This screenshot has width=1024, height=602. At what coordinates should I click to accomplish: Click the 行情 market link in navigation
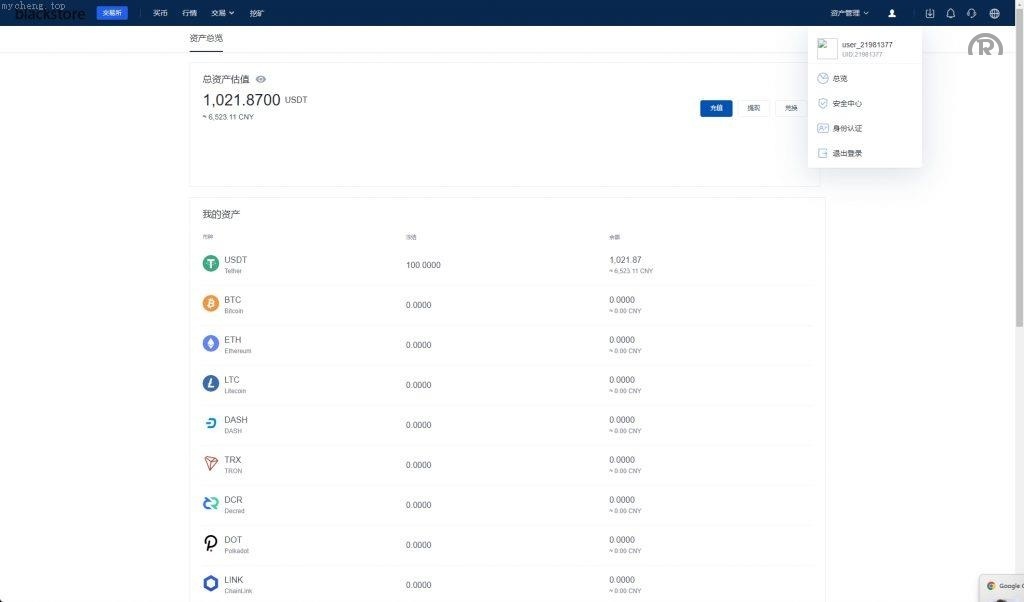(x=190, y=13)
